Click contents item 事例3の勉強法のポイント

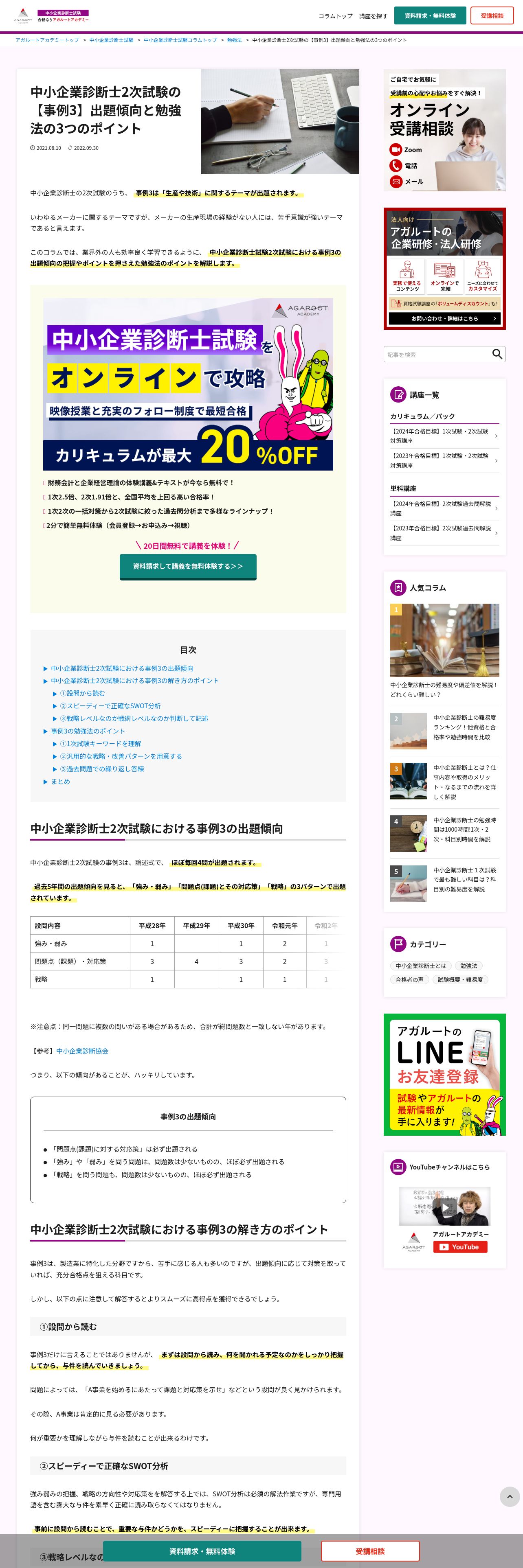pos(88,731)
